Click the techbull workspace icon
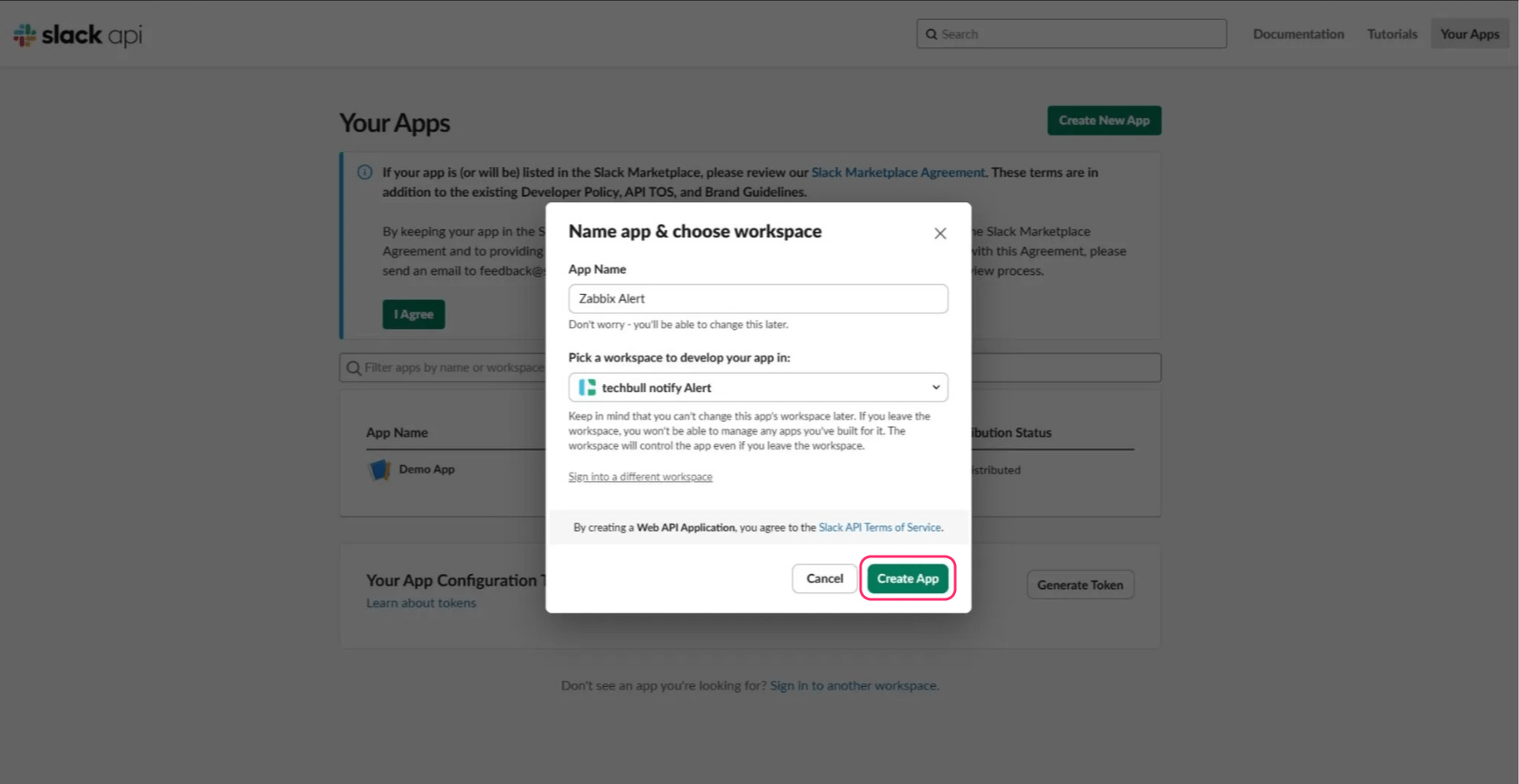 (x=587, y=388)
